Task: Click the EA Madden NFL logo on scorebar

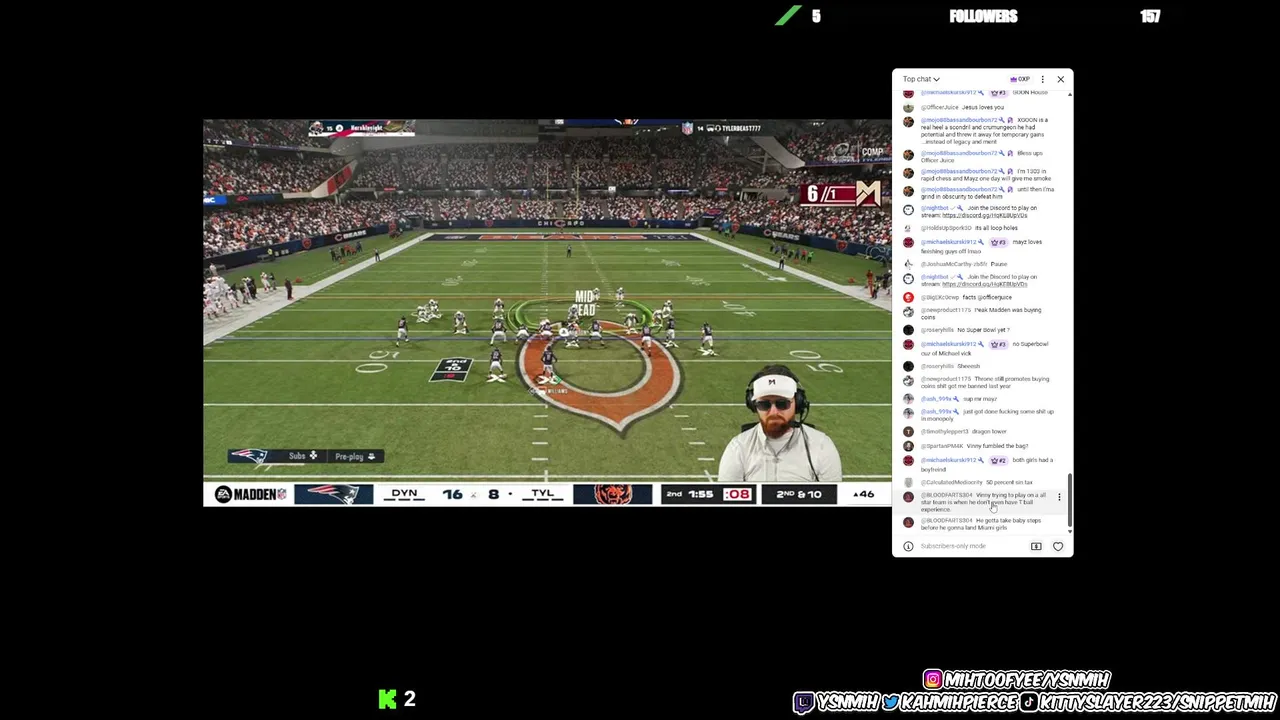Action: (250, 494)
